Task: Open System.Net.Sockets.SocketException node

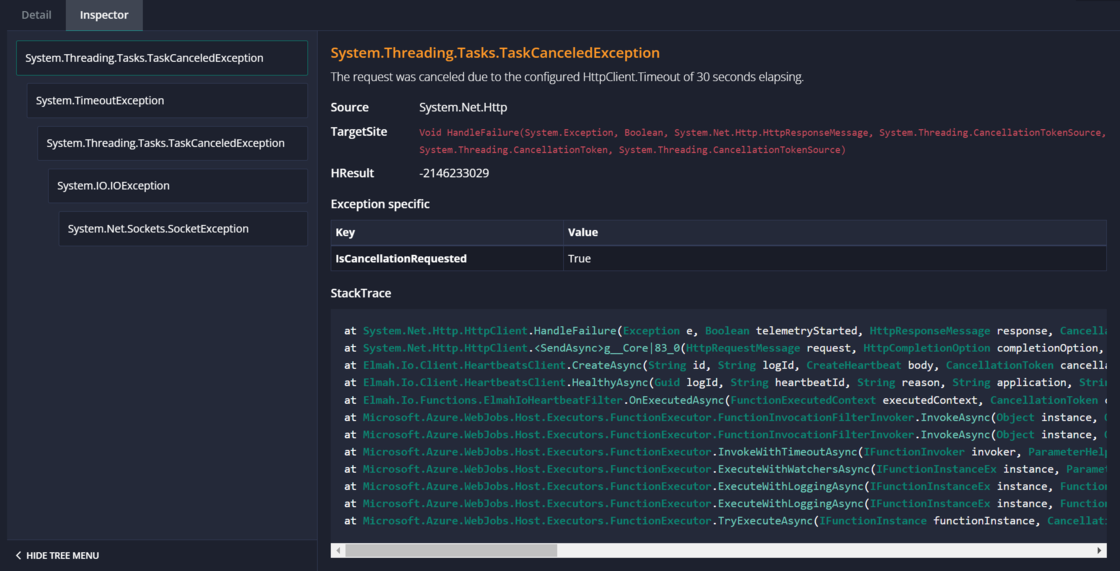Action: point(184,229)
